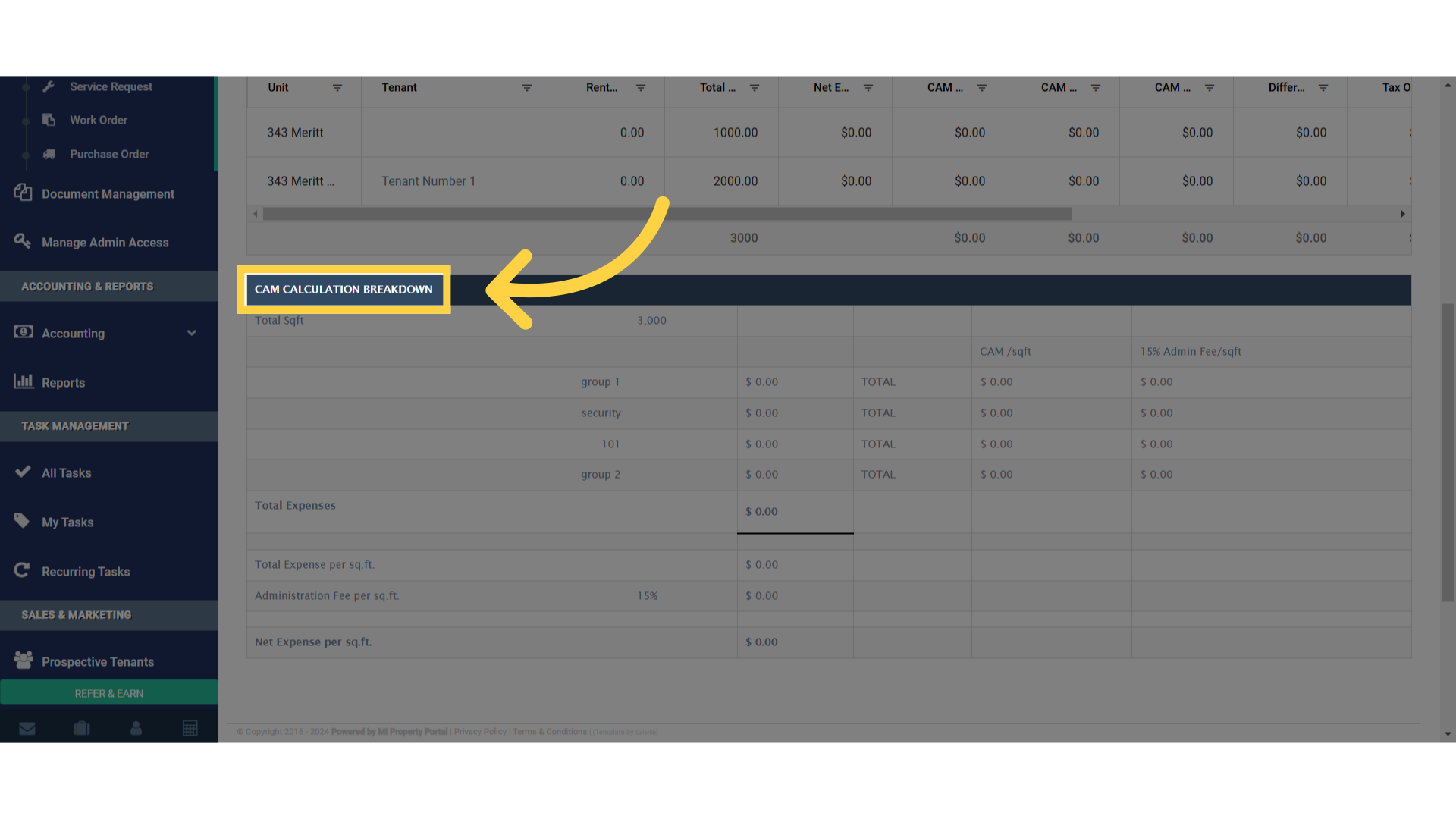Click the 'group 2' expense row label
The image size is (1456, 819).
601,475
